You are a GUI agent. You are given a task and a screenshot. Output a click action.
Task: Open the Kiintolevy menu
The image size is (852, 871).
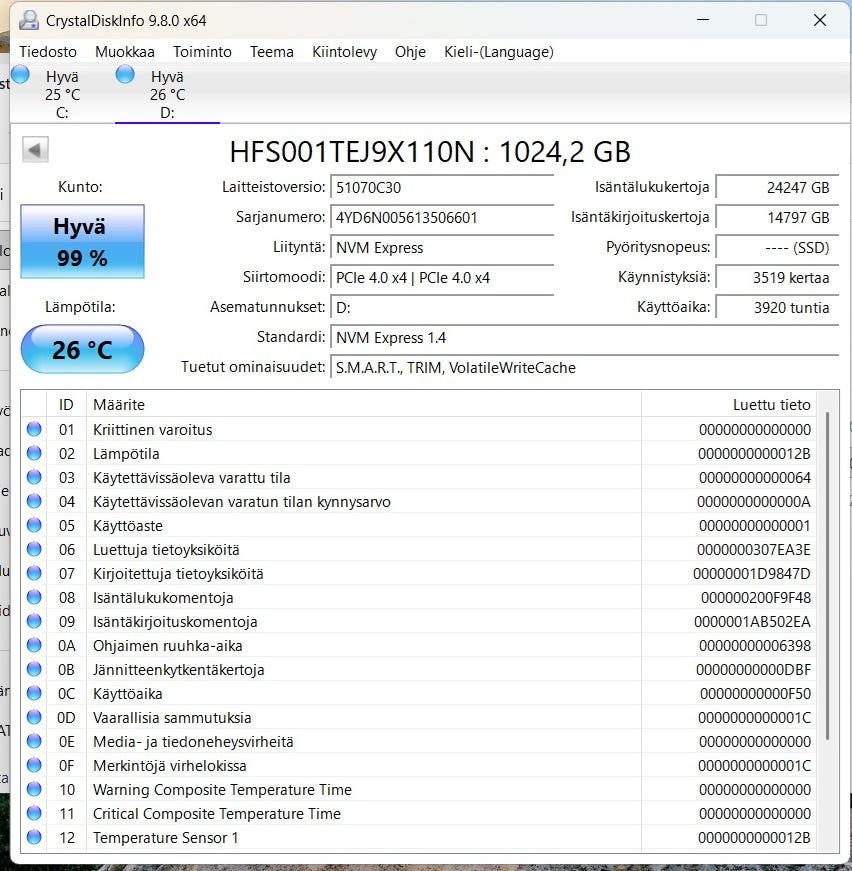[x=344, y=52]
